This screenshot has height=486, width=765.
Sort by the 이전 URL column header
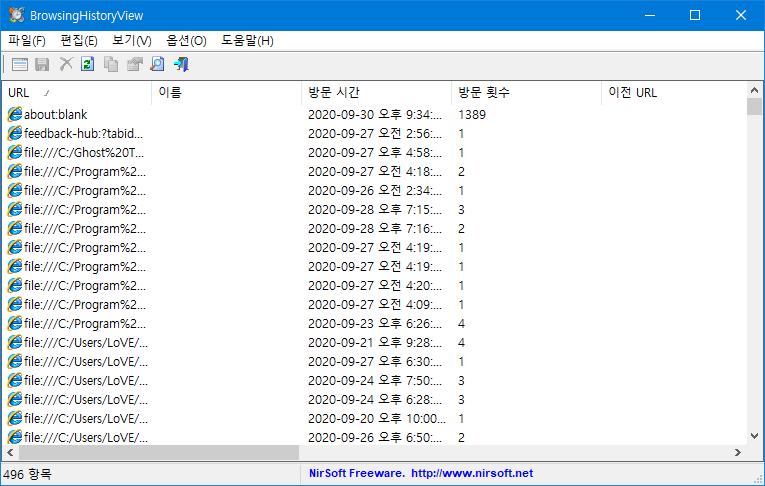tap(673, 92)
